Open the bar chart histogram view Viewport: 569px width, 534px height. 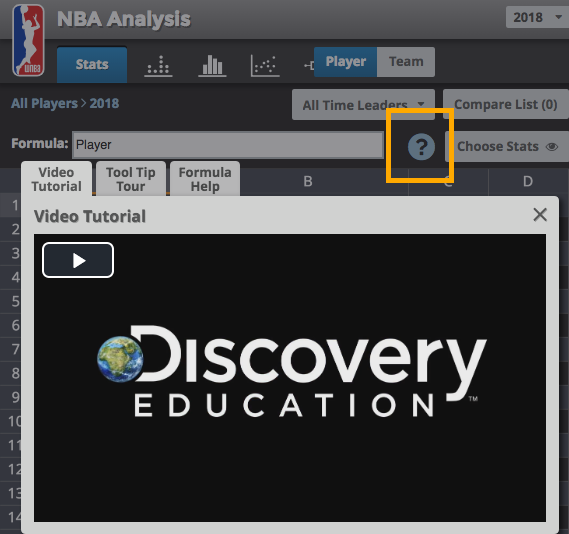212,65
